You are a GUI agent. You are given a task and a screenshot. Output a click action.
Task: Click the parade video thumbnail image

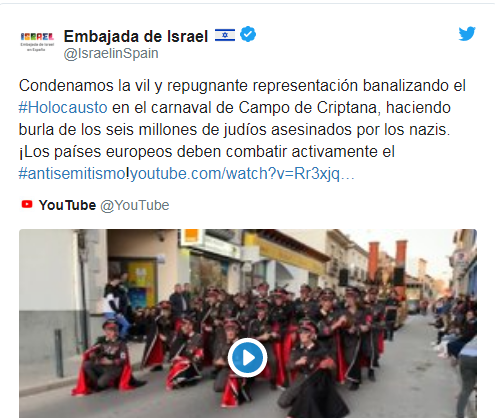[248, 323]
